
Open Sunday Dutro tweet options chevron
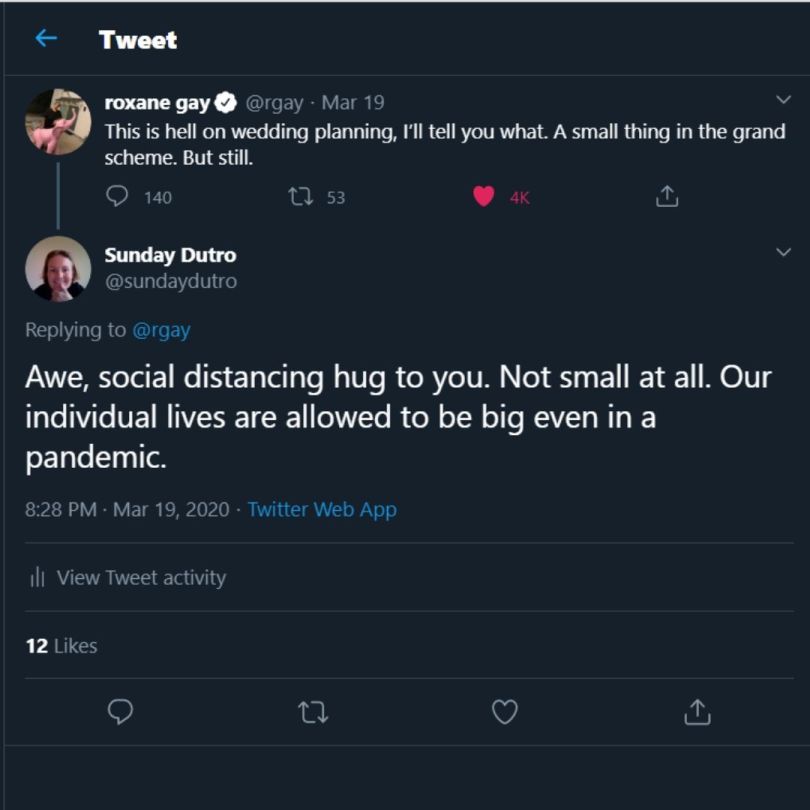click(x=784, y=253)
